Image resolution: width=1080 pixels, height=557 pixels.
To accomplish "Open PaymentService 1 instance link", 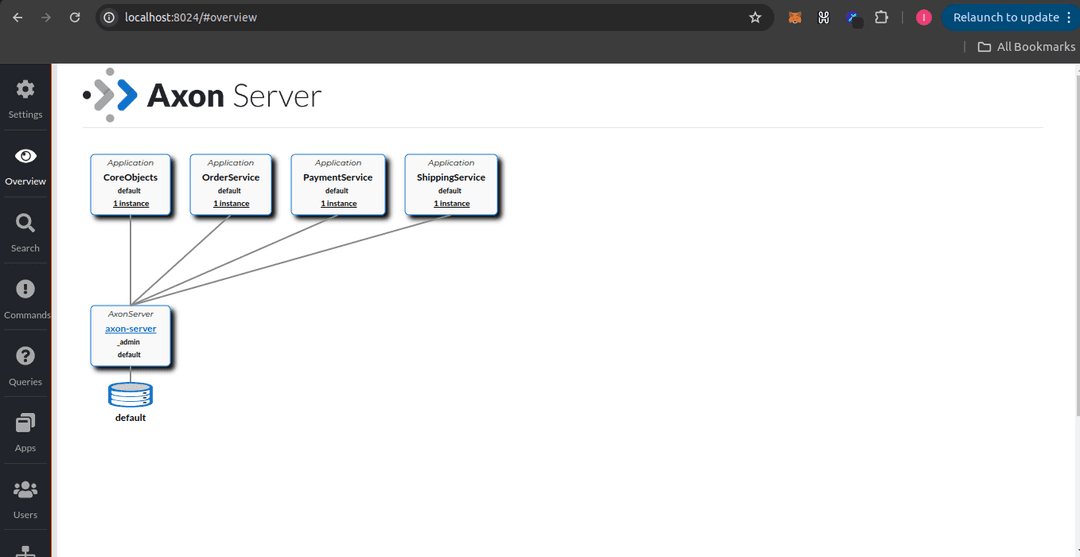I will (x=338, y=204).
